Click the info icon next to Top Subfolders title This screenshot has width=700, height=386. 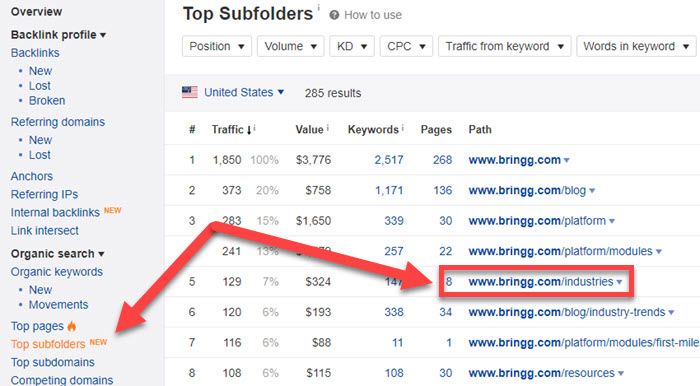pos(319,8)
